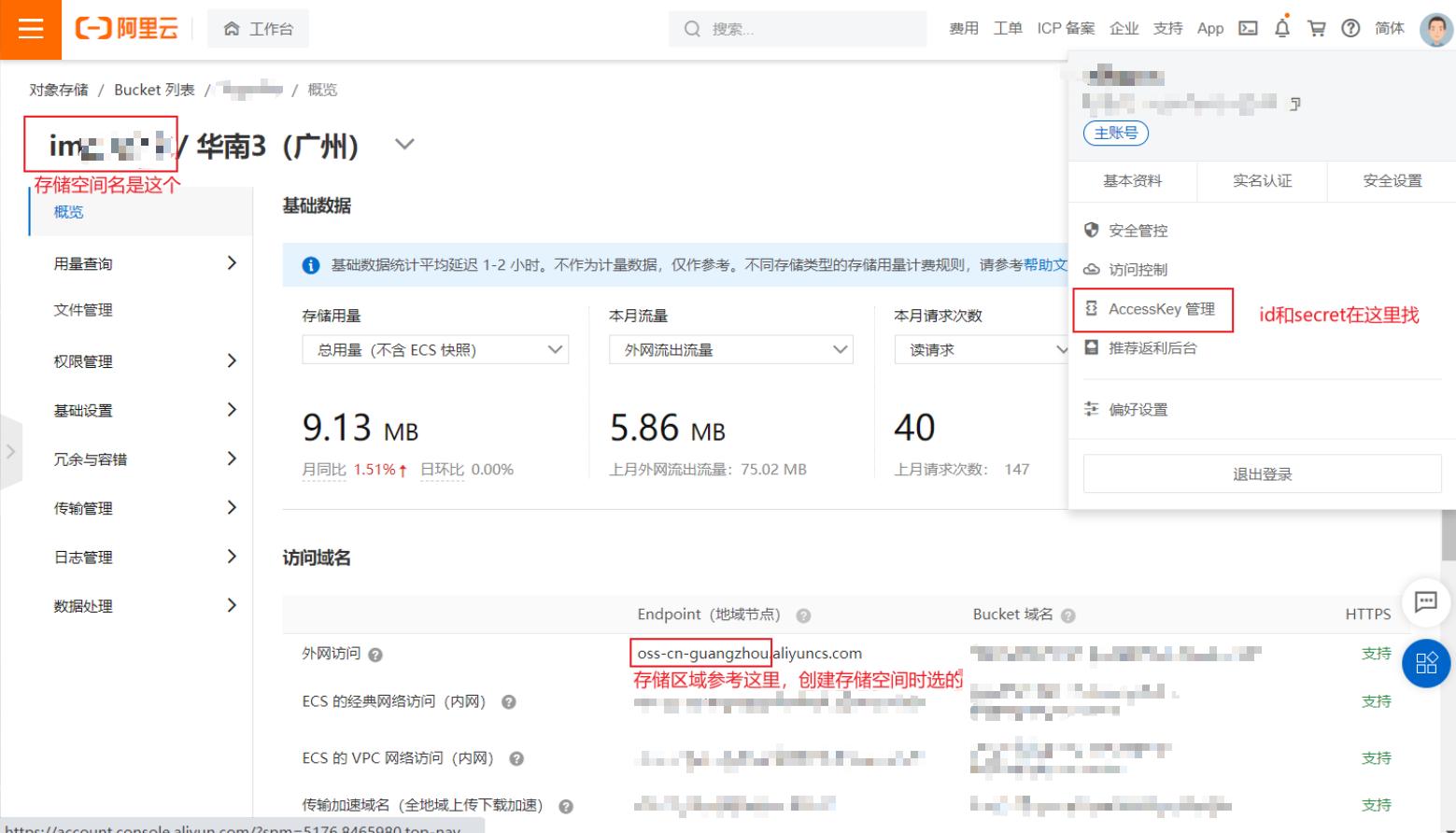
Task: Click the 主账号 badge
Action: 1116,134
